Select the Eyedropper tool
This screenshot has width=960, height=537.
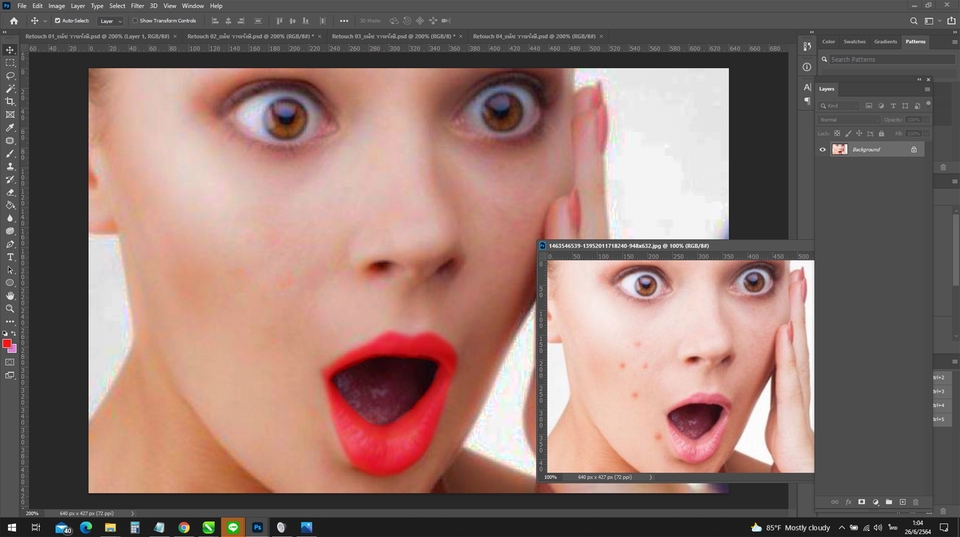pos(10,127)
